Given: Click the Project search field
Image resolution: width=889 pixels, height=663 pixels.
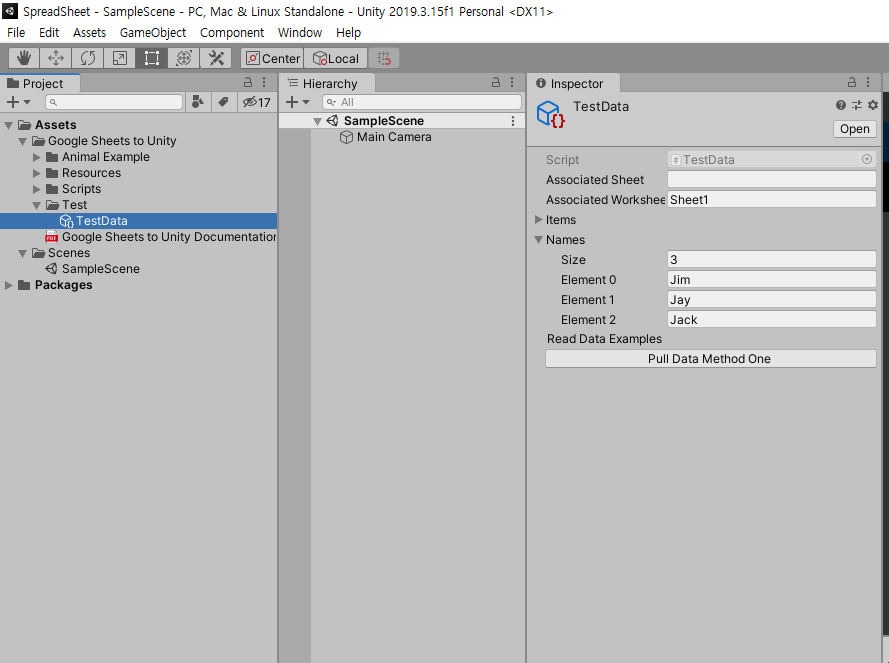Looking at the screenshot, I should pyautogui.click(x=115, y=102).
